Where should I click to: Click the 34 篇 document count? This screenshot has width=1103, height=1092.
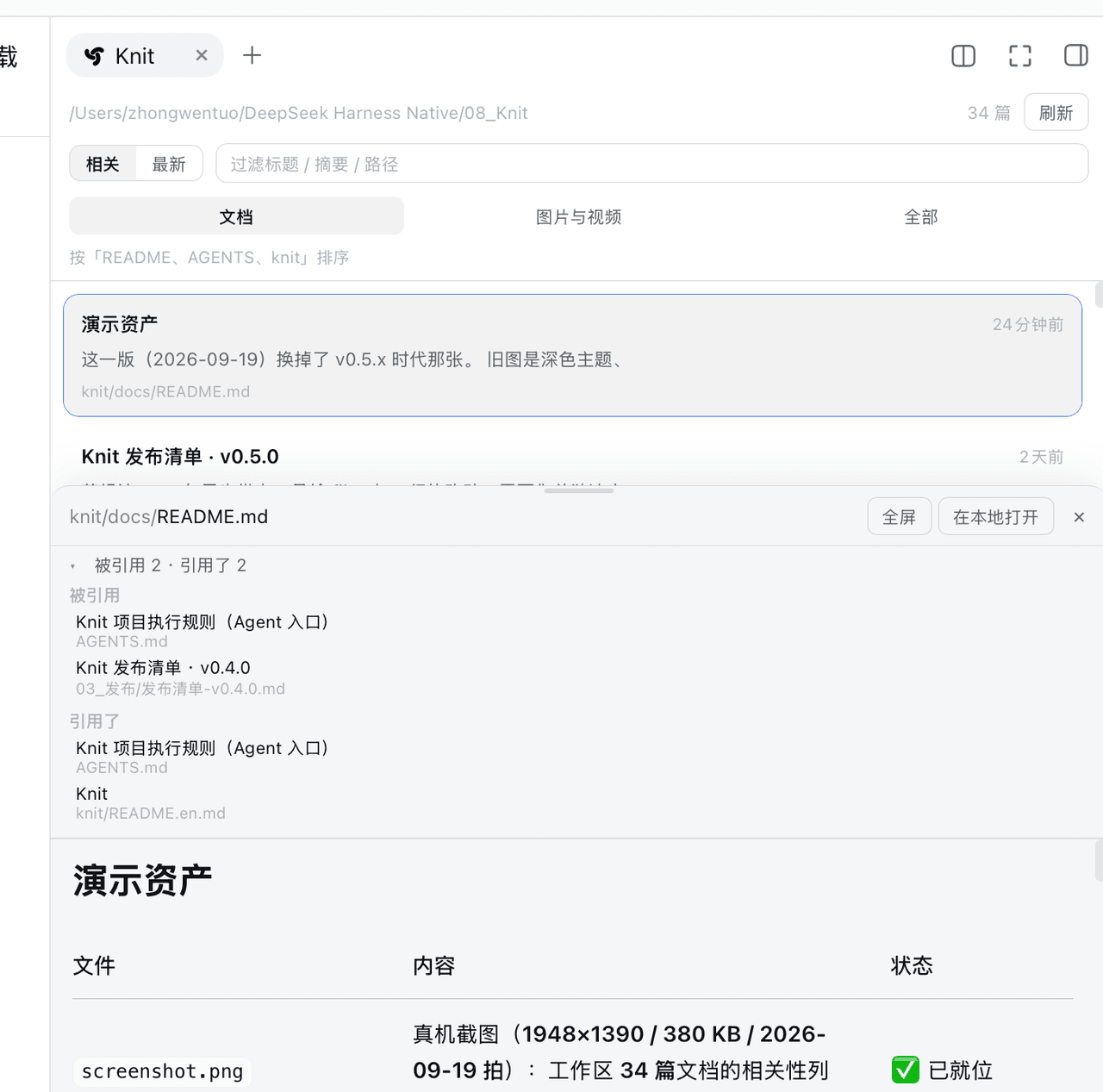pos(988,113)
